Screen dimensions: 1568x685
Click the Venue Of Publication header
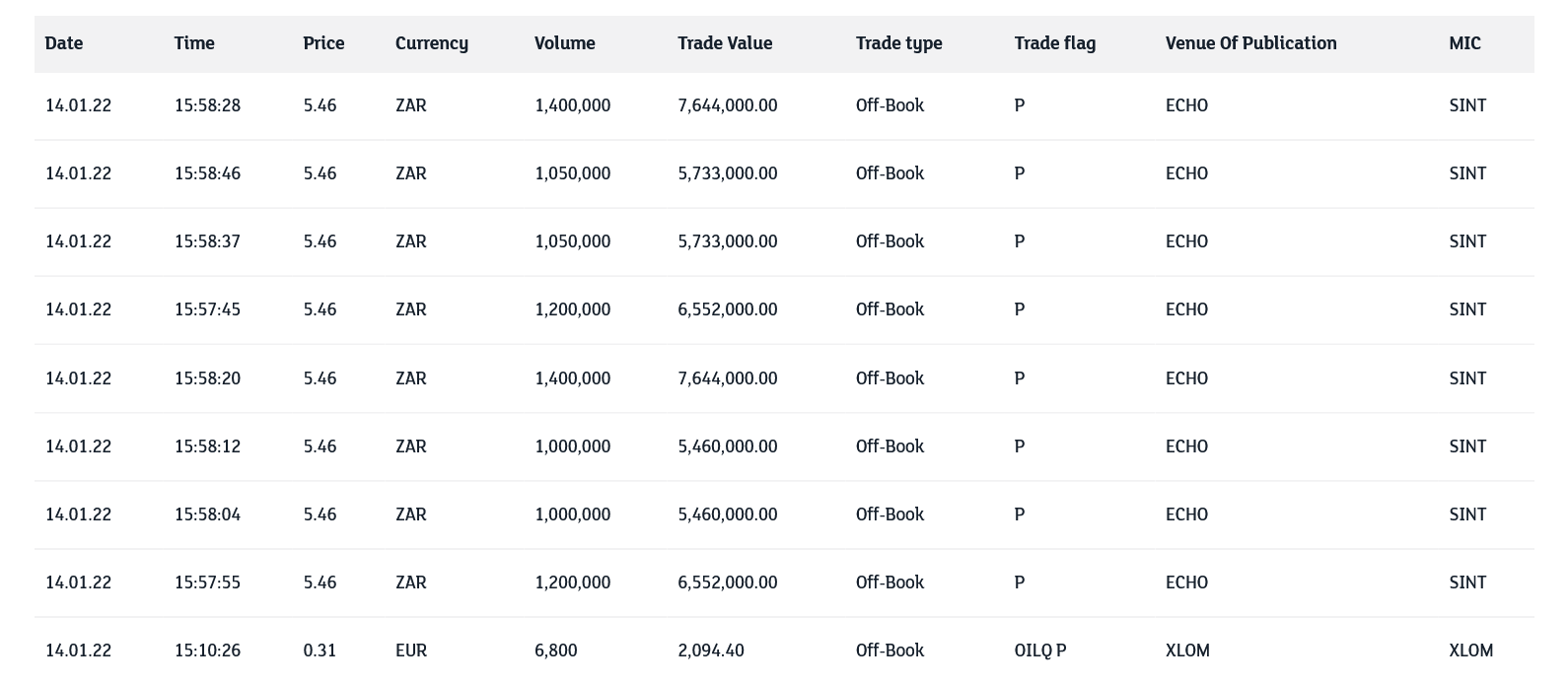(1250, 43)
